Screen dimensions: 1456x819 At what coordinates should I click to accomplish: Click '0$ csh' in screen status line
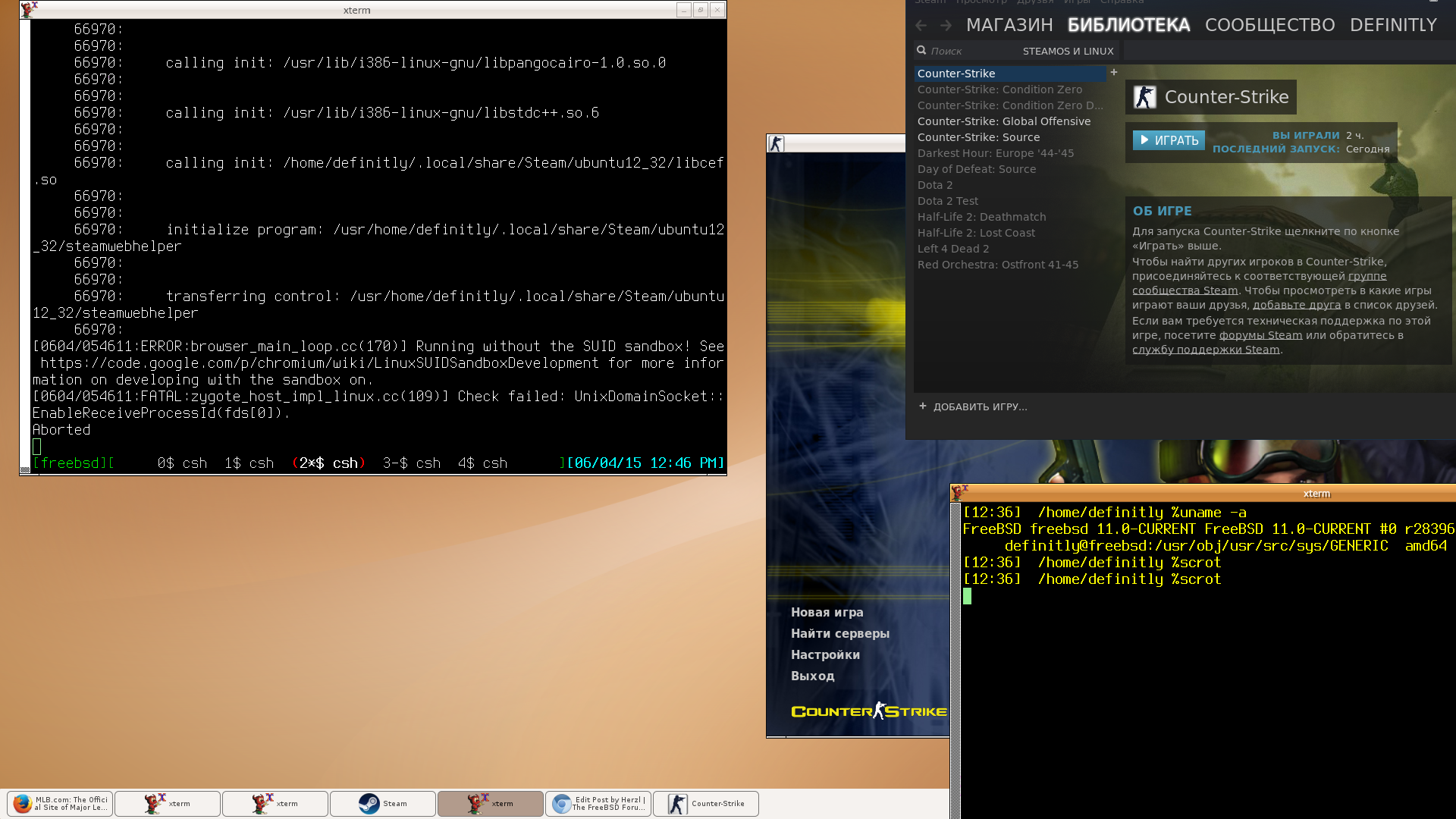[x=182, y=463]
